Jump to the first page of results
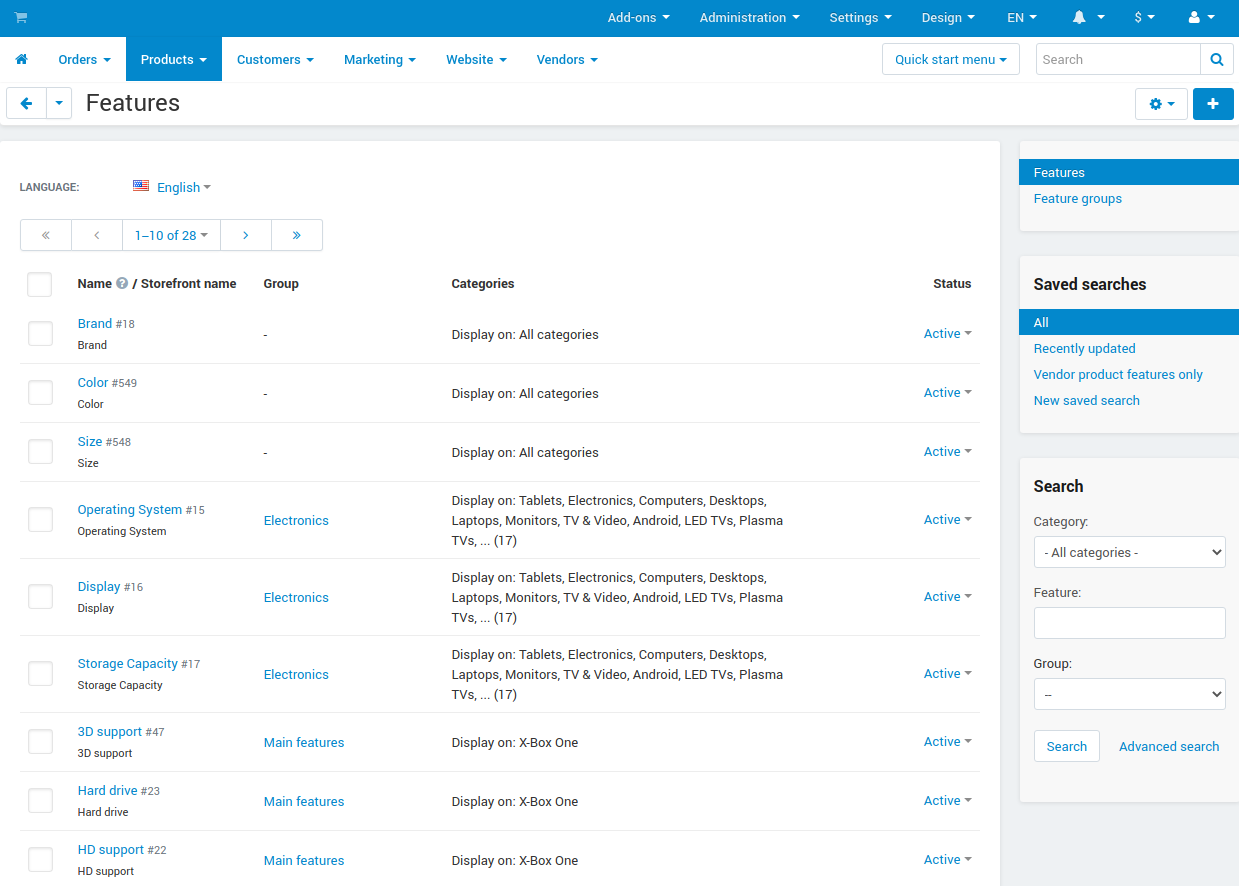1239x886 pixels. (46, 235)
